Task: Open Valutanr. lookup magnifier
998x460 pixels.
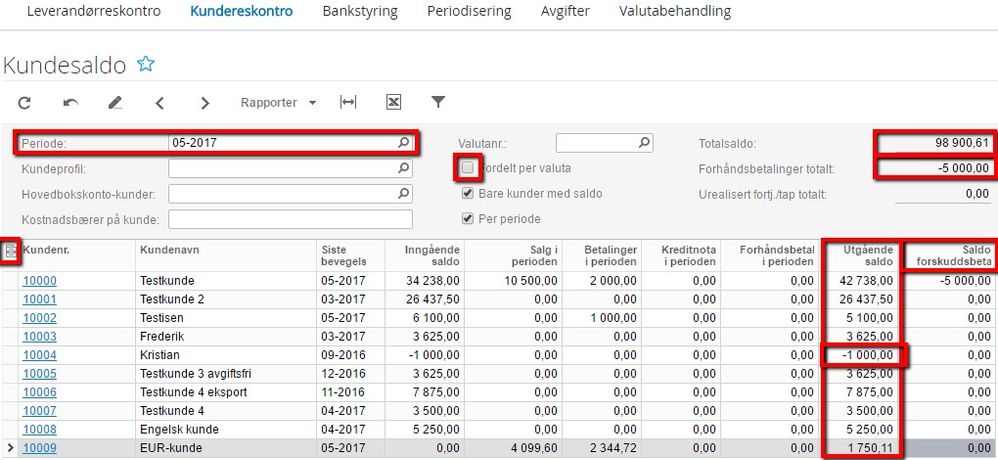Action: coord(644,143)
